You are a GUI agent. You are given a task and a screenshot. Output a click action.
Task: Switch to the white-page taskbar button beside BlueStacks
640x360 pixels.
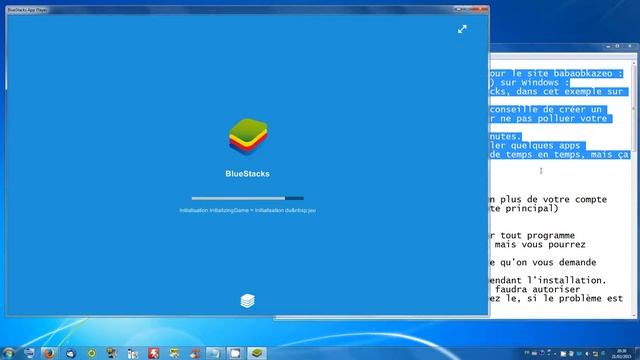[x=235, y=353]
